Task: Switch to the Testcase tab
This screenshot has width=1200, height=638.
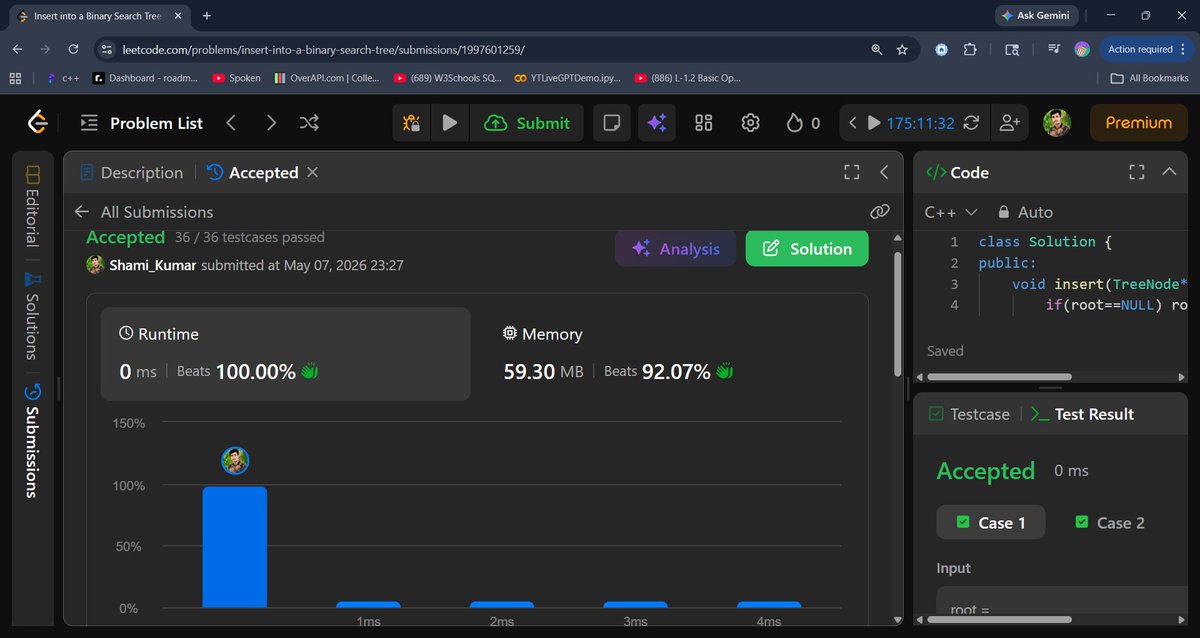Action: pyautogui.click(x=969, y=414)
